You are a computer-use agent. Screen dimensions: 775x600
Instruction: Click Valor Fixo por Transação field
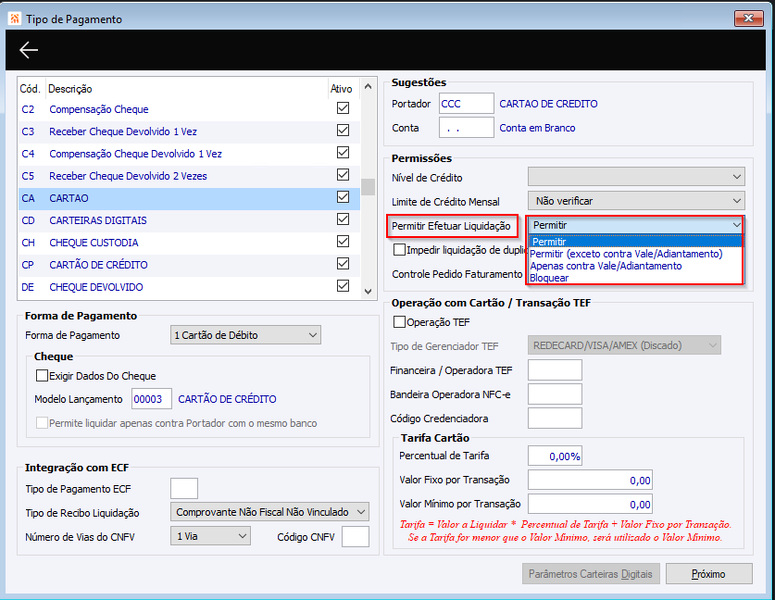[x=590, y=480]
